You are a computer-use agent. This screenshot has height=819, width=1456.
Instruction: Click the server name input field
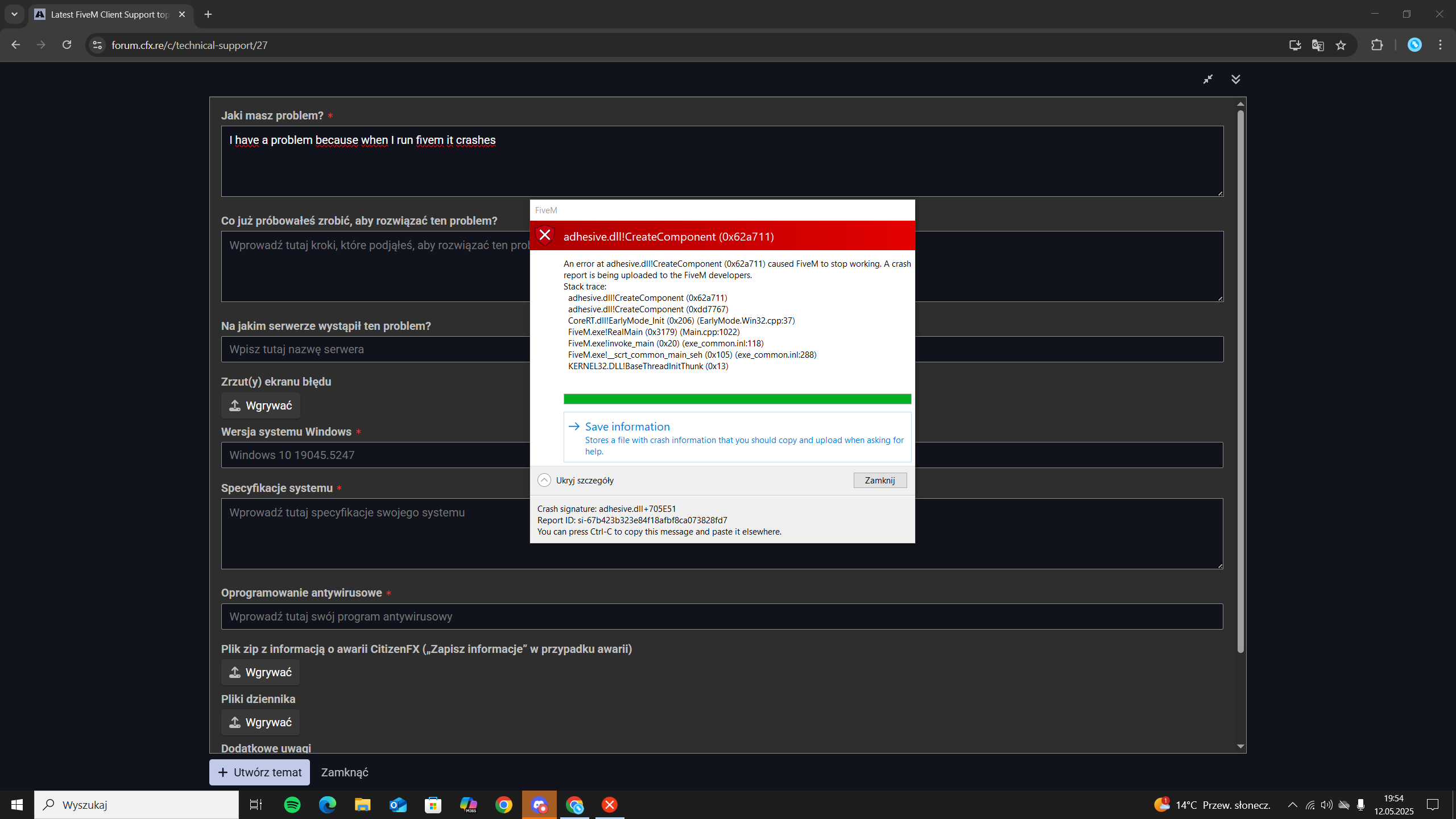coord(375,349)
